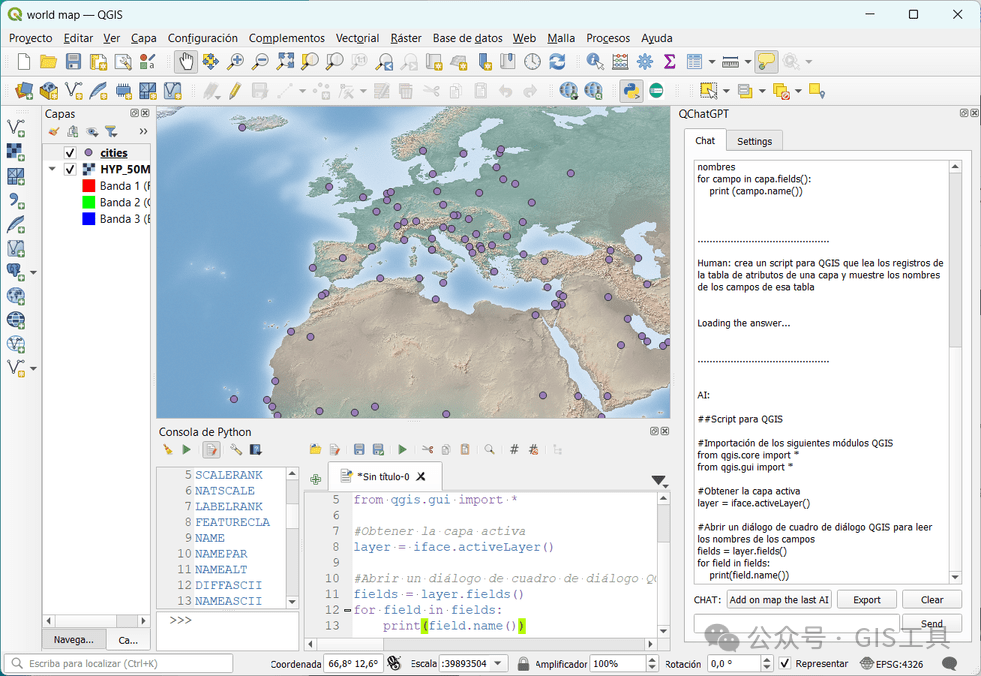This screenshot has height=676, width=981.
Task: Open Data Source Manager icon
Action: coord(24,91)
